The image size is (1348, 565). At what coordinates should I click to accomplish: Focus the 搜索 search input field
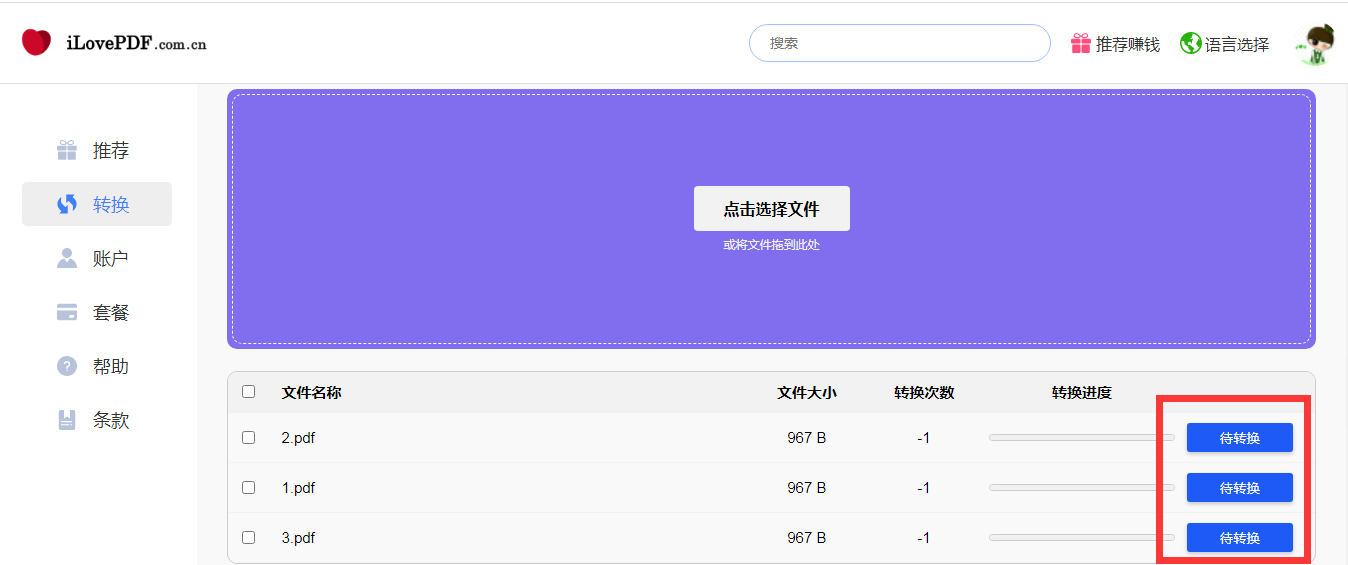899,44
